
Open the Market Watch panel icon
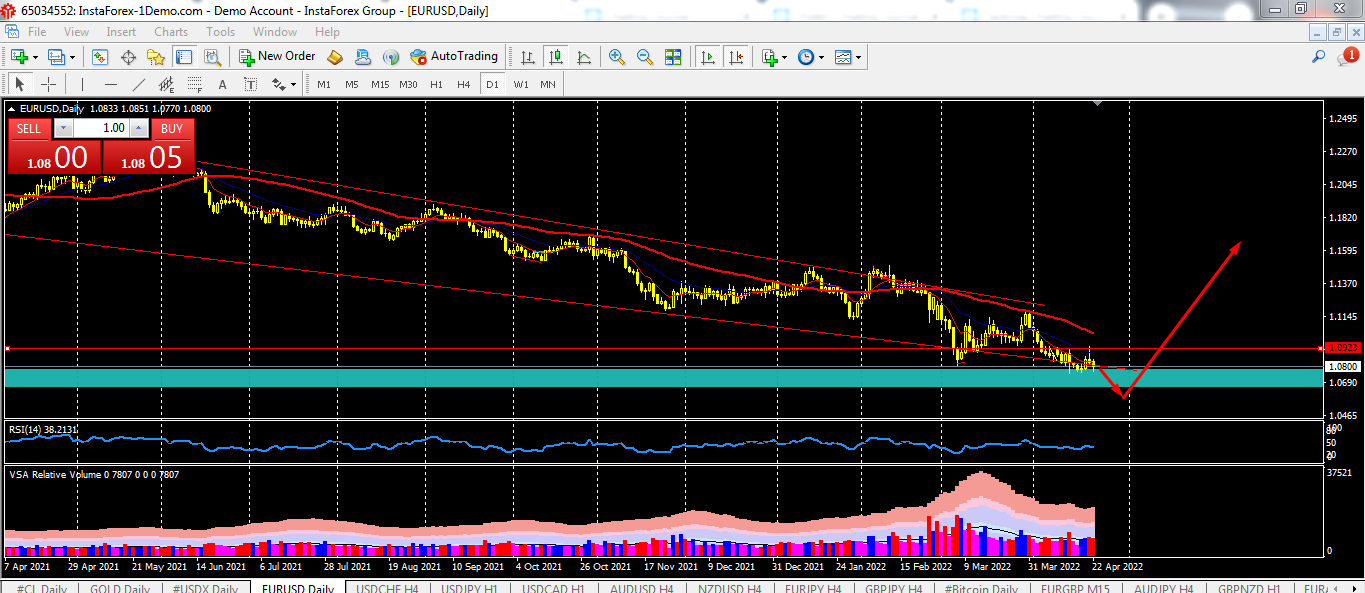(100, 57)
